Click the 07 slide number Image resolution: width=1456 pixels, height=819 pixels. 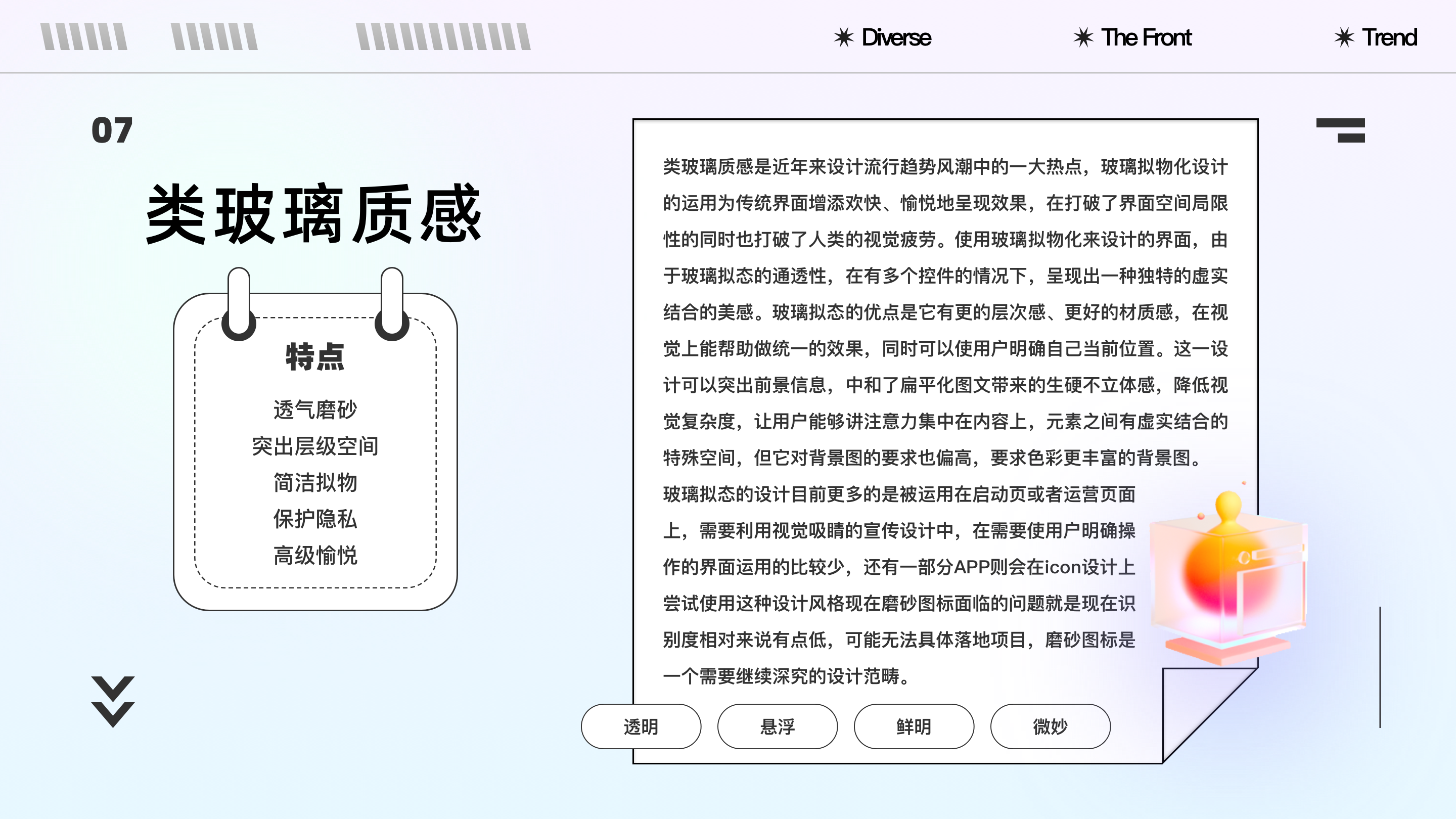pyautogui.click(x=112, y=130)
